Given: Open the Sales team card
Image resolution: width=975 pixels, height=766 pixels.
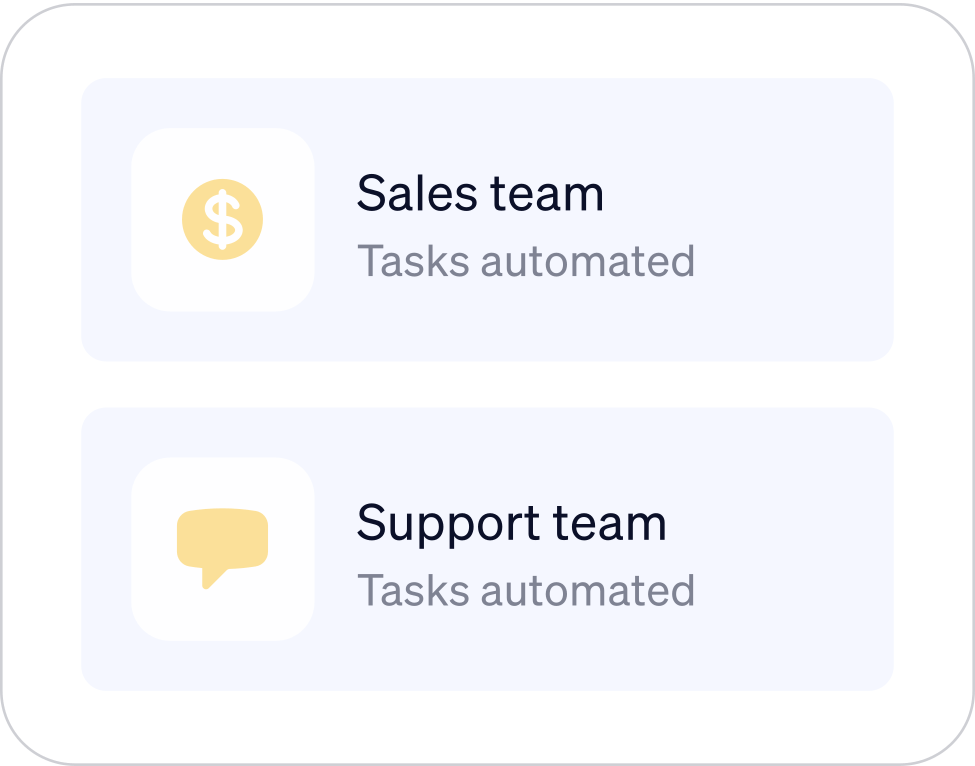Looking at the screenshot, I should [x=488, y=218].
